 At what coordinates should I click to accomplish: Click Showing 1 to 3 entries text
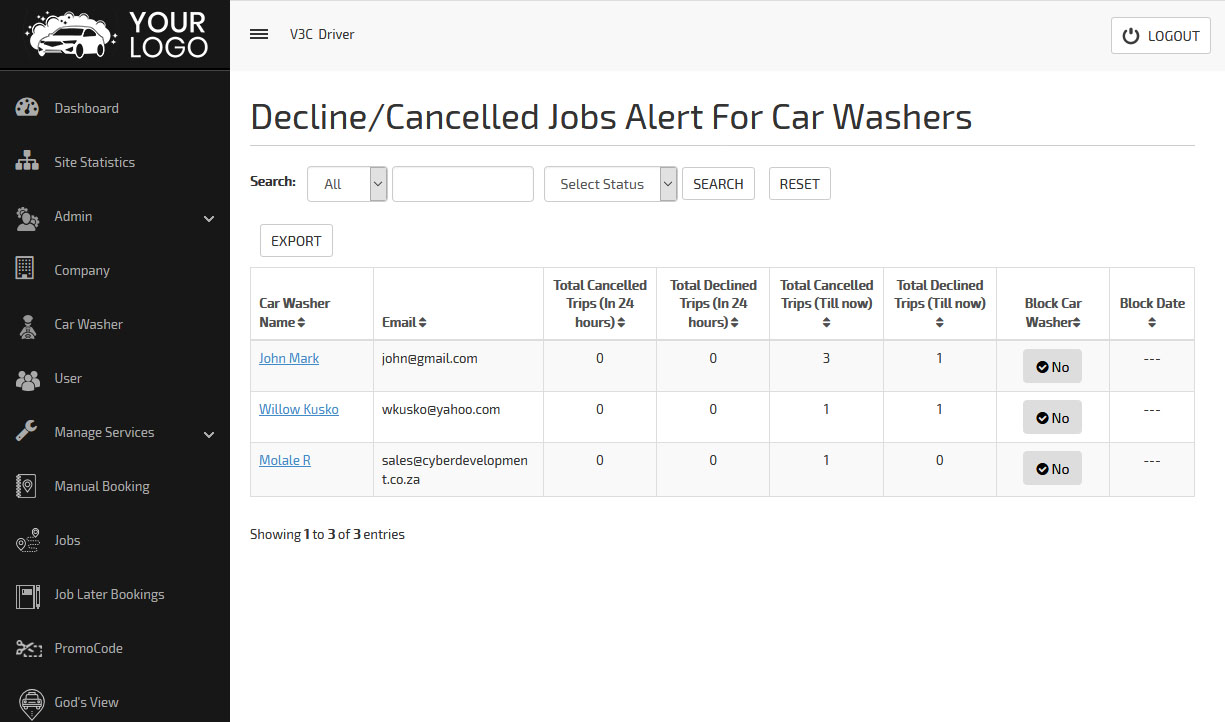pyautogui.click(x=327, y=534)
